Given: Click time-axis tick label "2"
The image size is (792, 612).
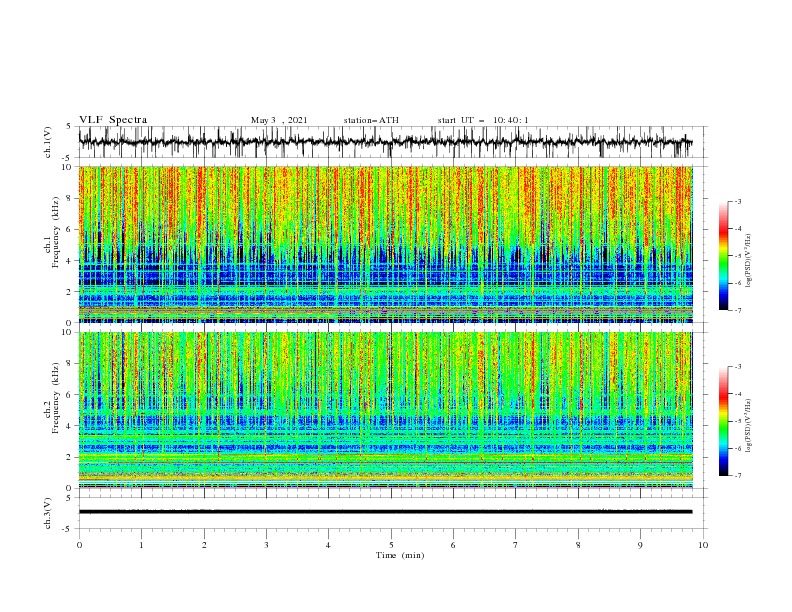Looking at the screenshot, I should pyautogui.click(x=204, y=545).
